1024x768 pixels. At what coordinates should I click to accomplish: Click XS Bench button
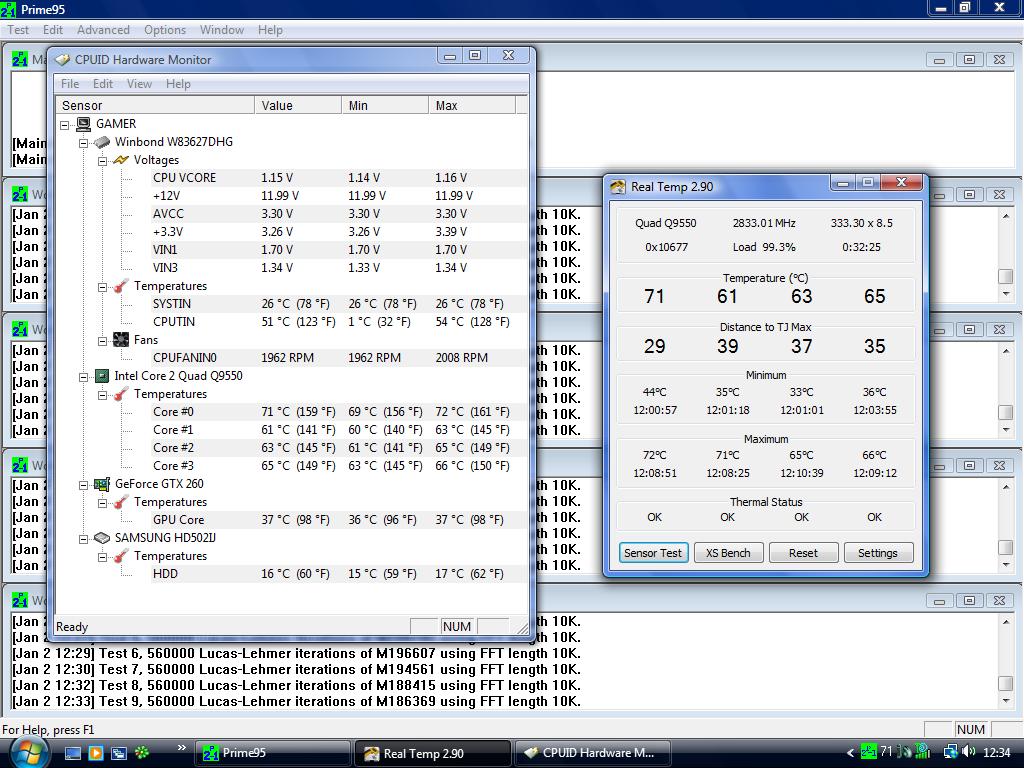(x=728, y=553)
